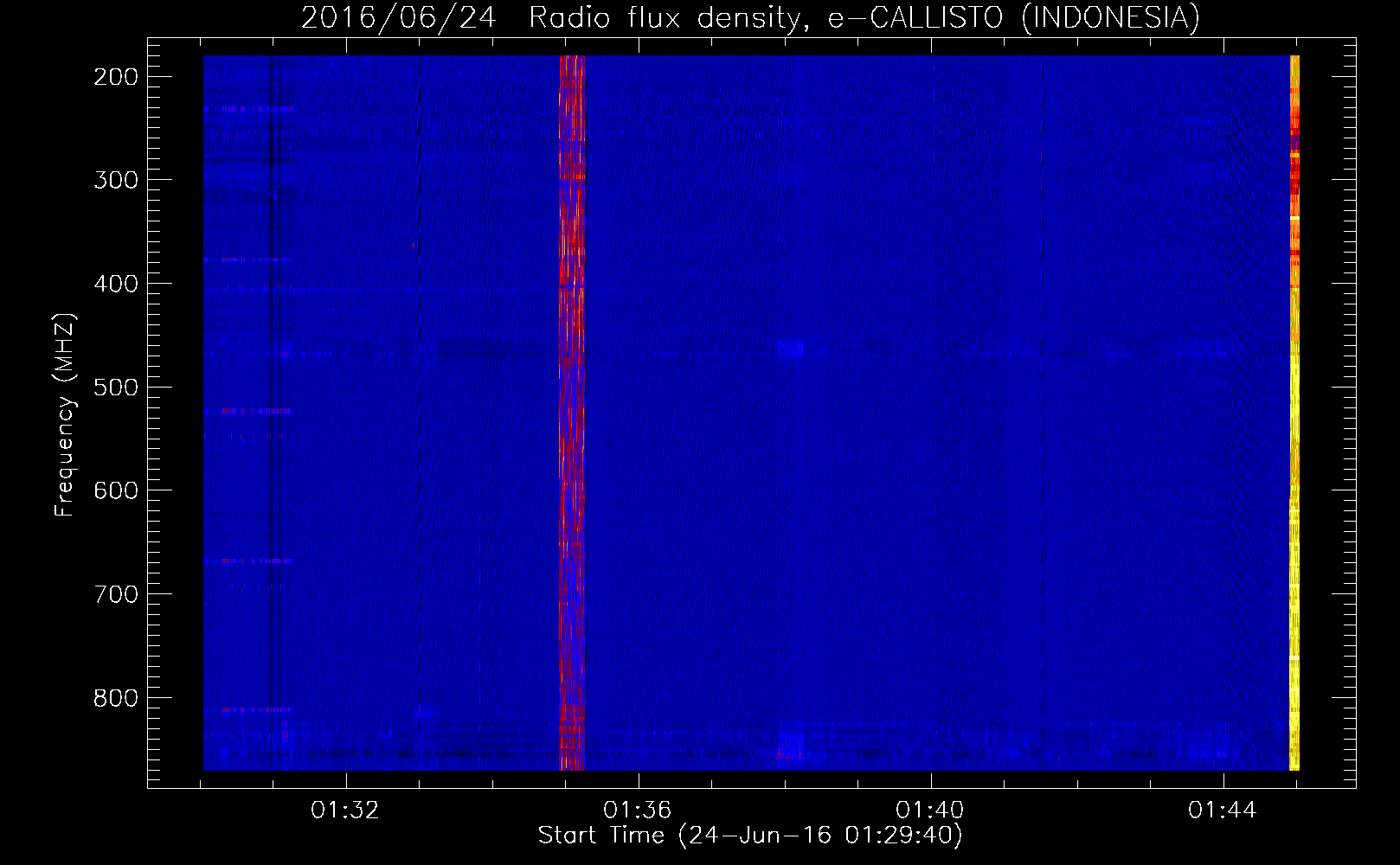This screenshot has height=865, width=1400.
Task: Click the 800 frequency tick label
Action: (x=116, y=697)
